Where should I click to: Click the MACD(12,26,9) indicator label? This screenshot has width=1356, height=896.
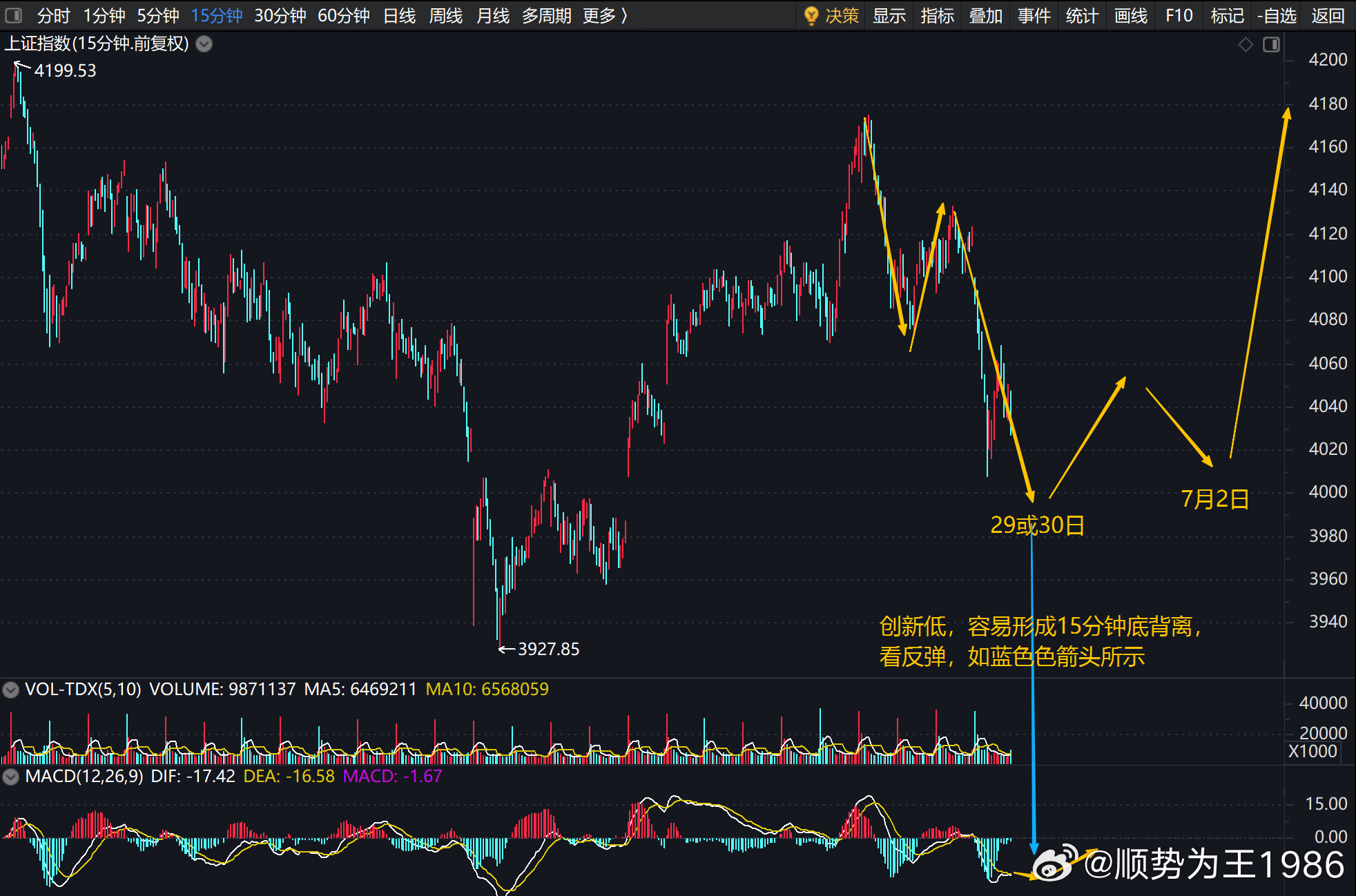coord(84,776)
